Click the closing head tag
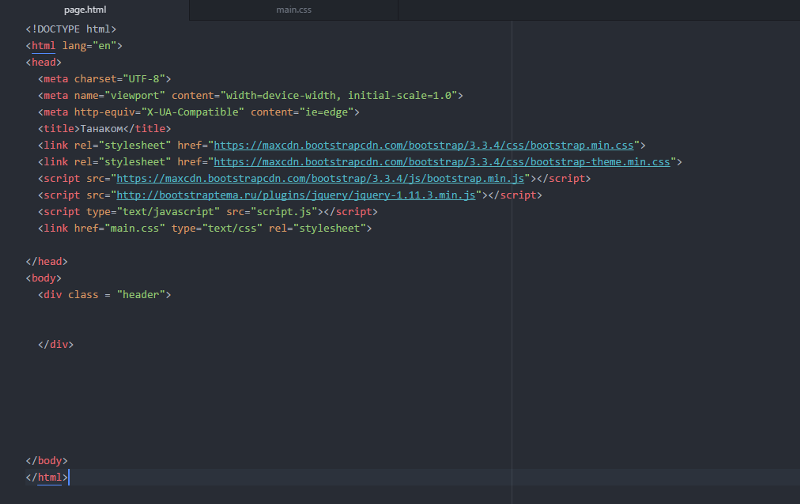Image resolution: width=800 pixels, height=504 pixels. click(x=46, y=262)
